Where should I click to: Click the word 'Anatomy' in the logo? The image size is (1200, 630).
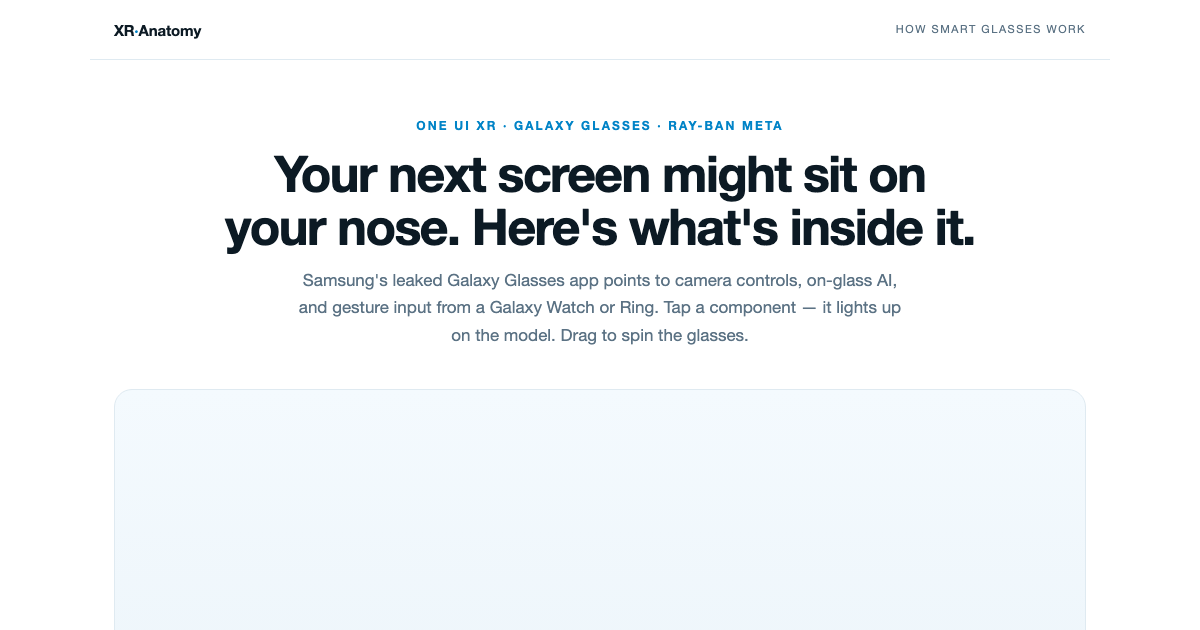(170, 31)
